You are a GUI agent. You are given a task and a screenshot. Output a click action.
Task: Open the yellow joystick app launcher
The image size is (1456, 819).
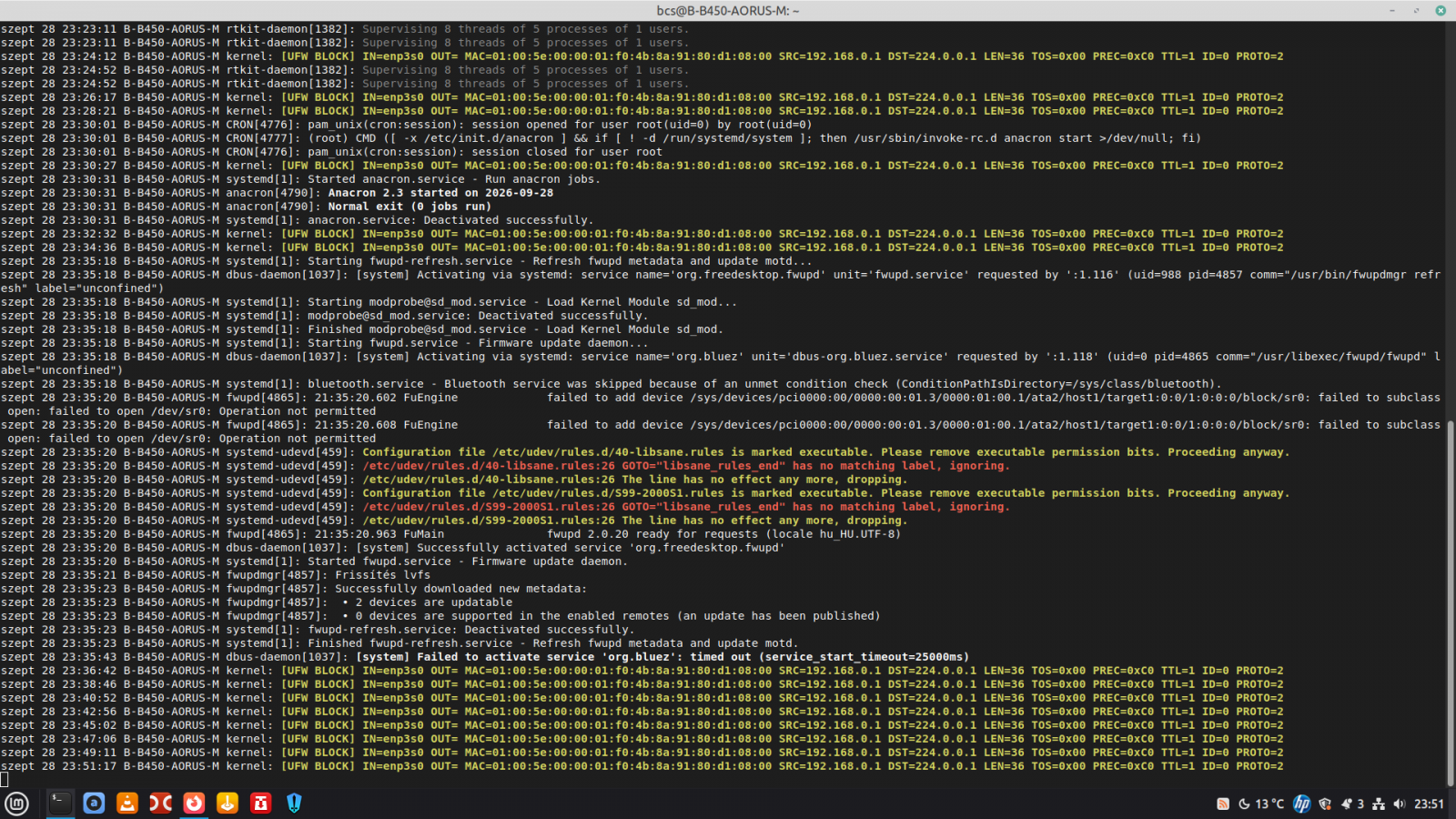click(227, 803)
